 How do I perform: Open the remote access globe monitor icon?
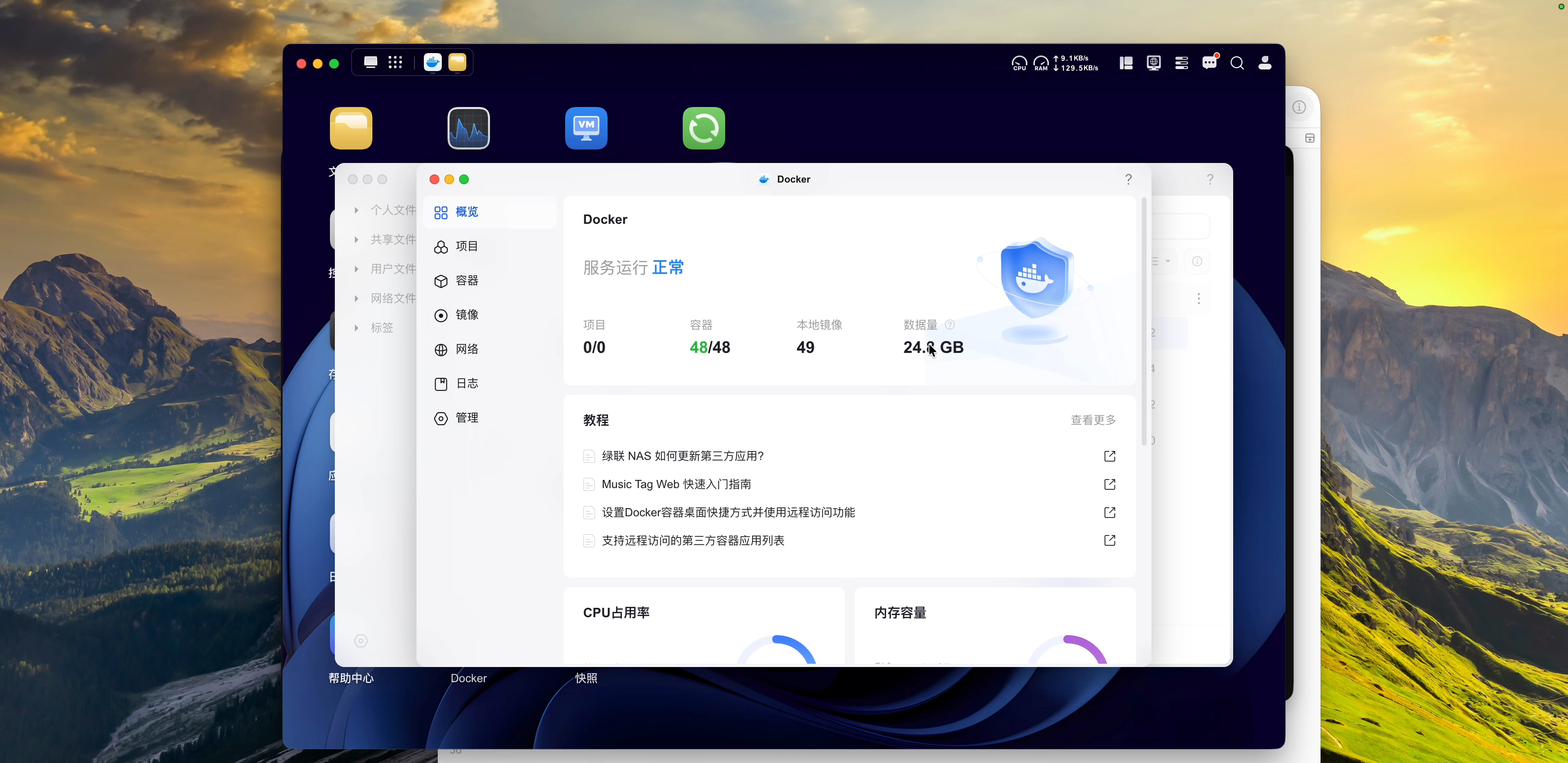click(x=1154, y=63)
